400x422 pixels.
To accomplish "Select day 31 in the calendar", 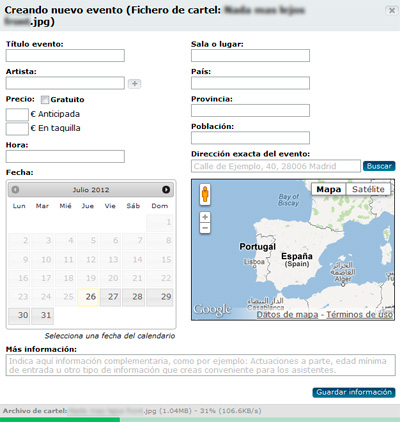I will (x=43, y=315).
